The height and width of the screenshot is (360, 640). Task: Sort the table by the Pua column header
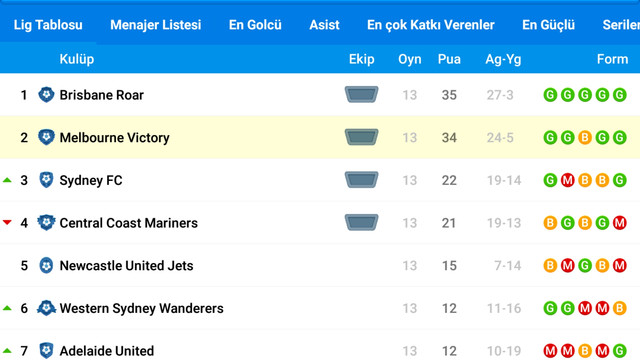pos(449,59)
